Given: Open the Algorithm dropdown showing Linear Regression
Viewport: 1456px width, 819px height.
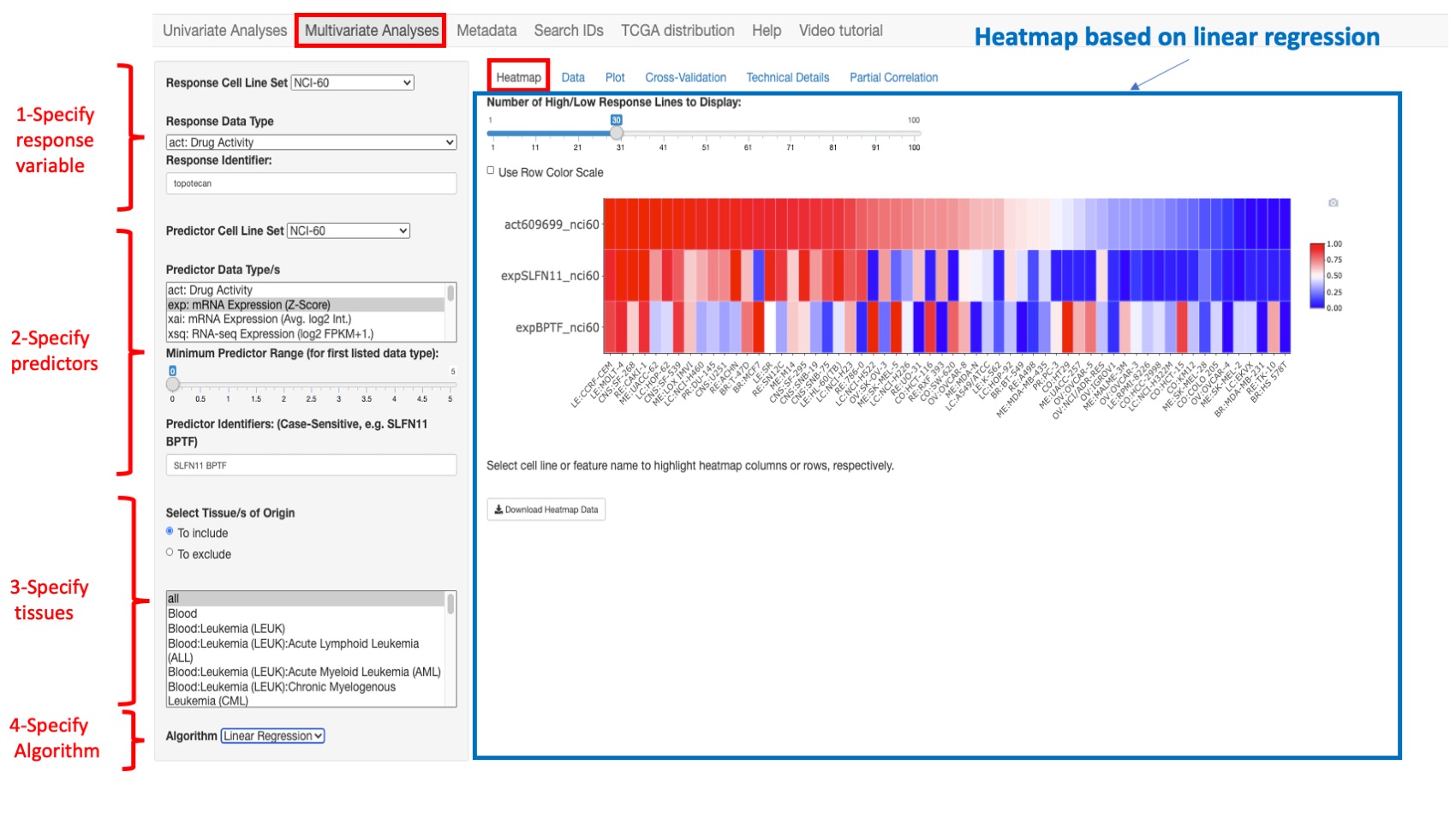Looking at the screenshot, I should (x=272, y=736).
